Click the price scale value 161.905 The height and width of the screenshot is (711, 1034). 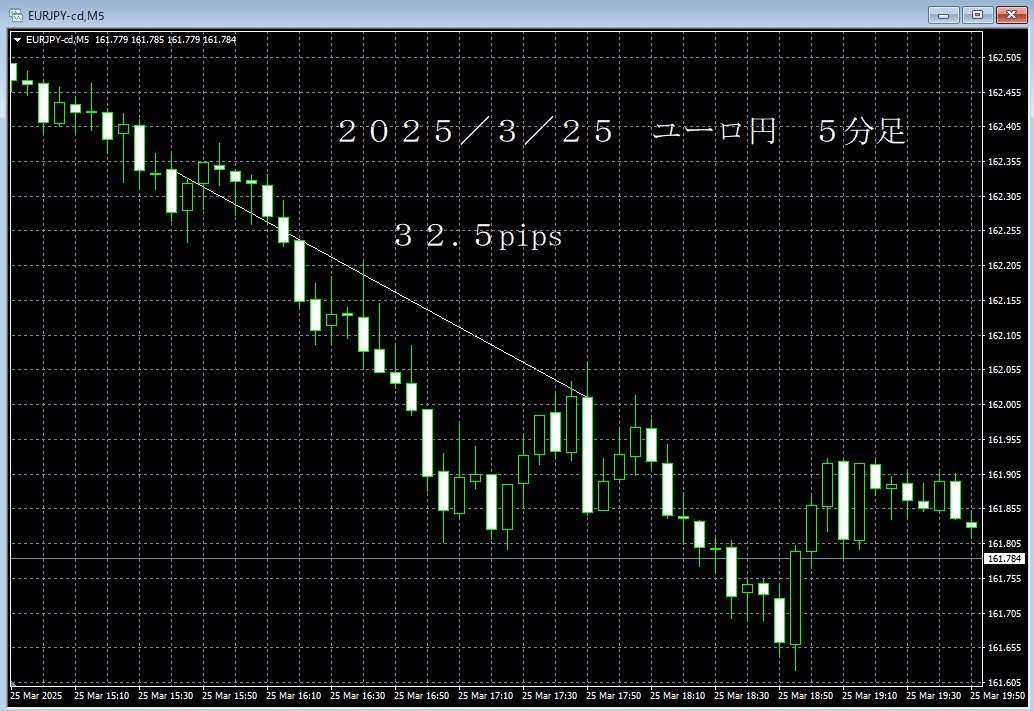click(x=1004, y=474)
